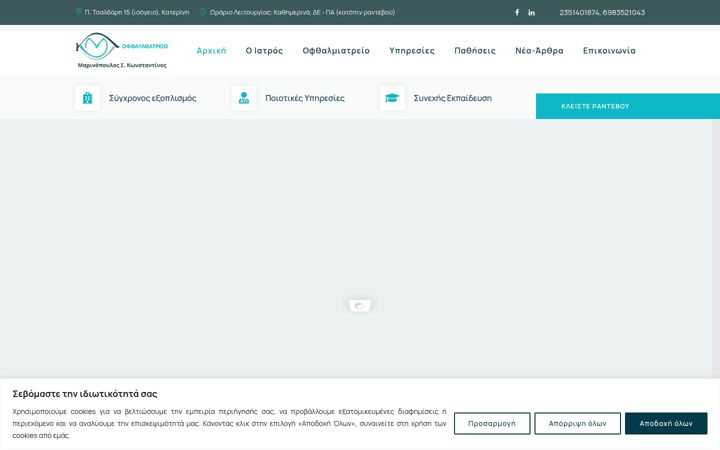Click the clock icon before opening hours

pyautogui.click(x=202, y=12)
